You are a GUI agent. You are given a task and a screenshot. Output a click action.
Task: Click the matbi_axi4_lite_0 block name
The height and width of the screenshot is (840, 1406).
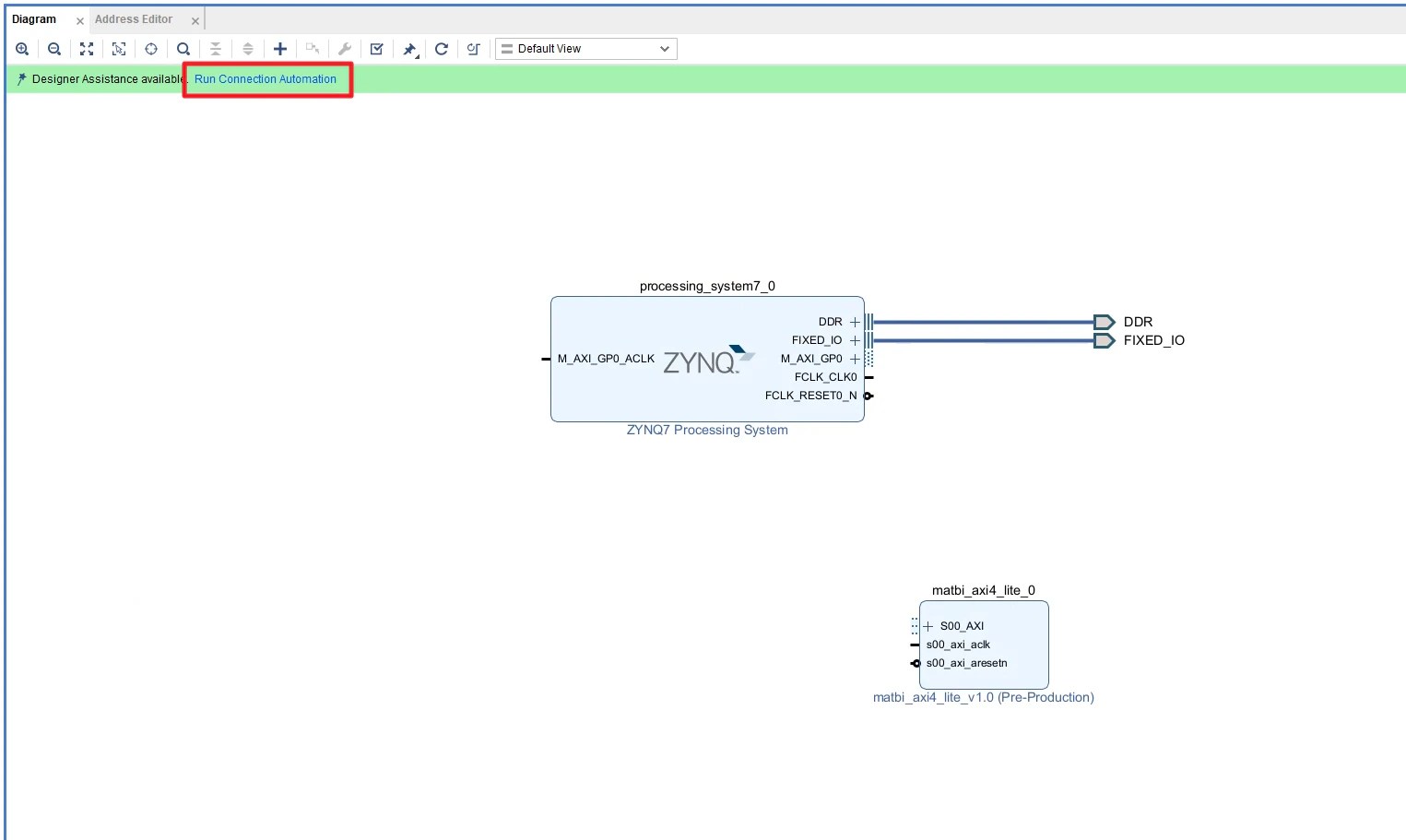(984, 590)
